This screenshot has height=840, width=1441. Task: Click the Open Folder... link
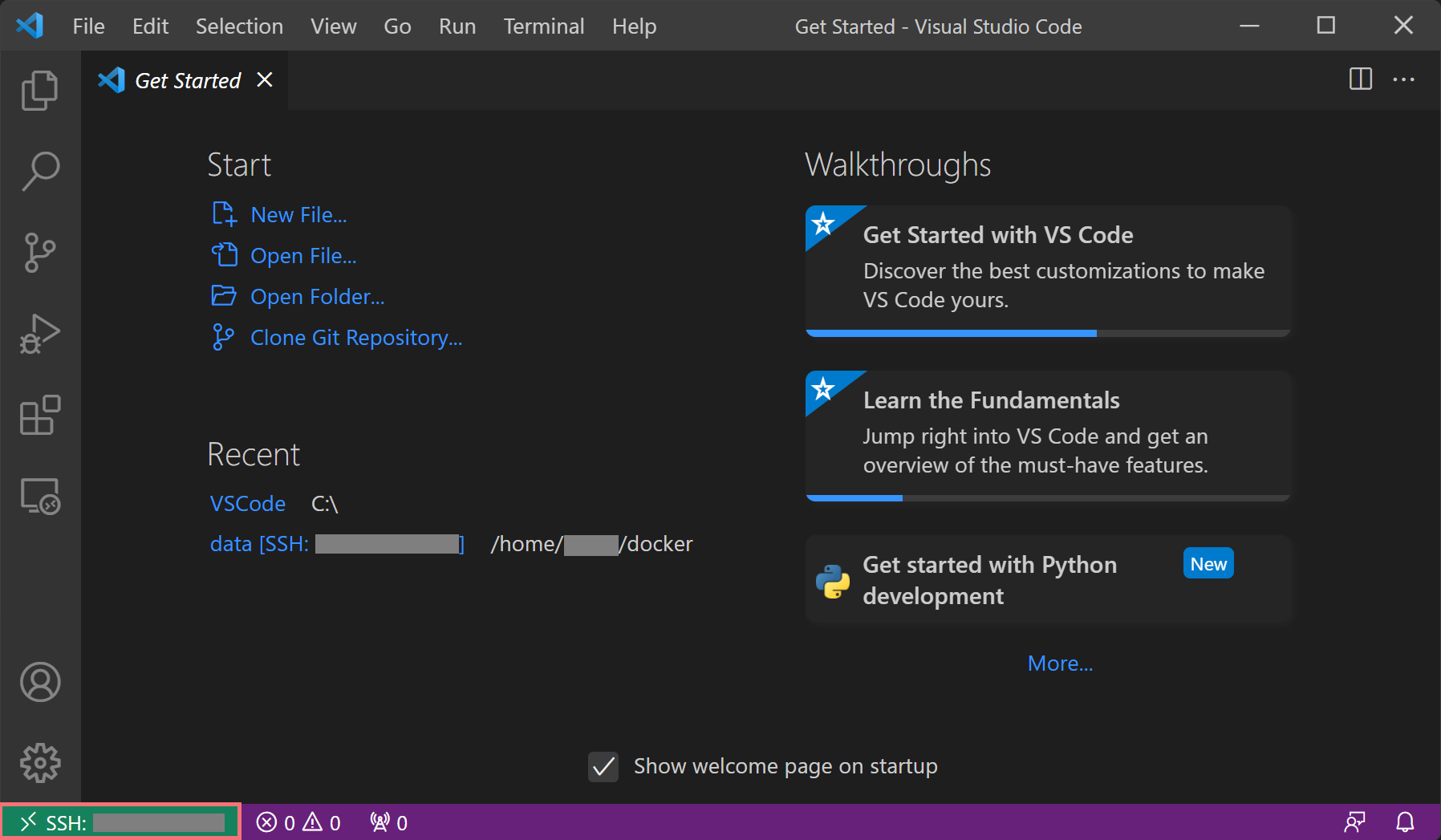[x=318, y=297]
